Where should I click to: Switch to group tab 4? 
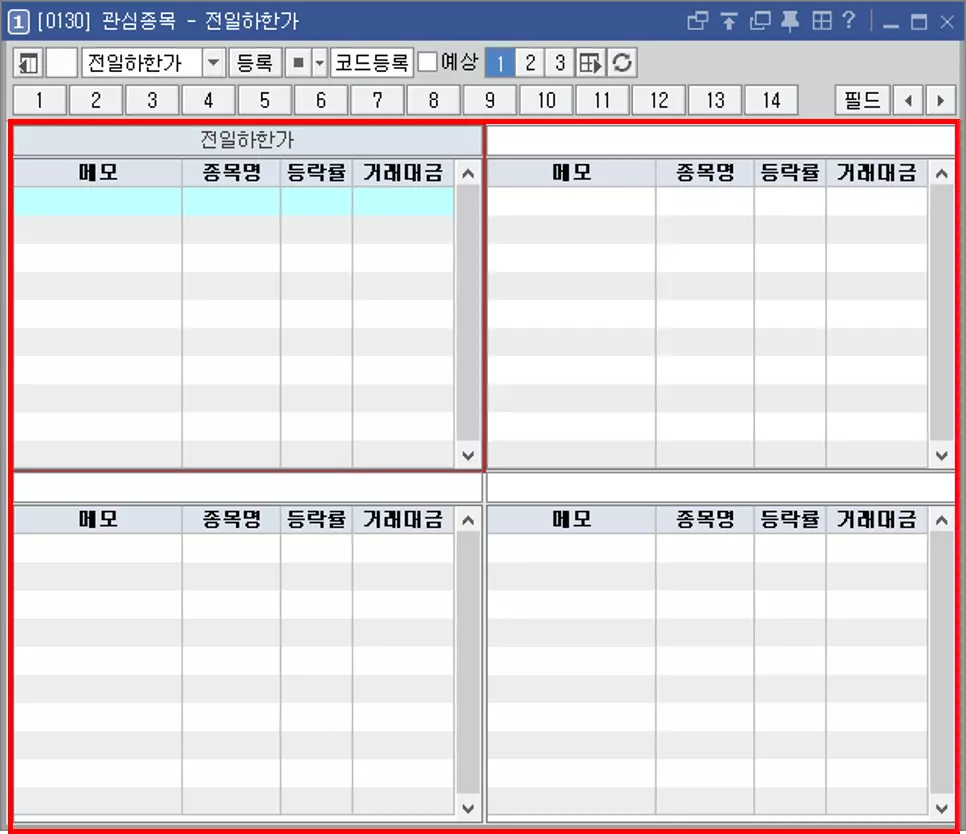click(x=208, y=100)
